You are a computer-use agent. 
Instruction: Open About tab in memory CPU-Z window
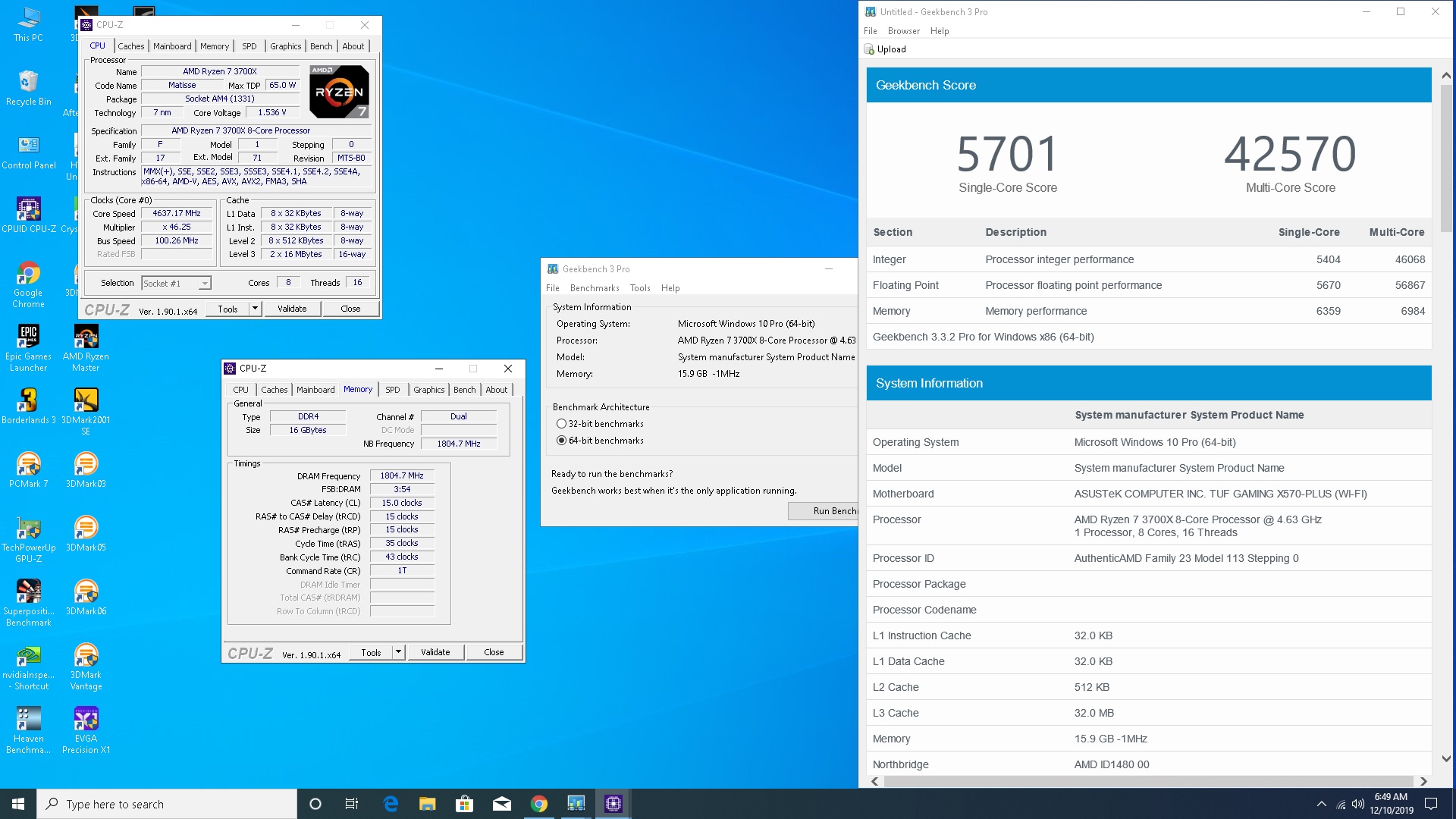[x=497, y=390]
